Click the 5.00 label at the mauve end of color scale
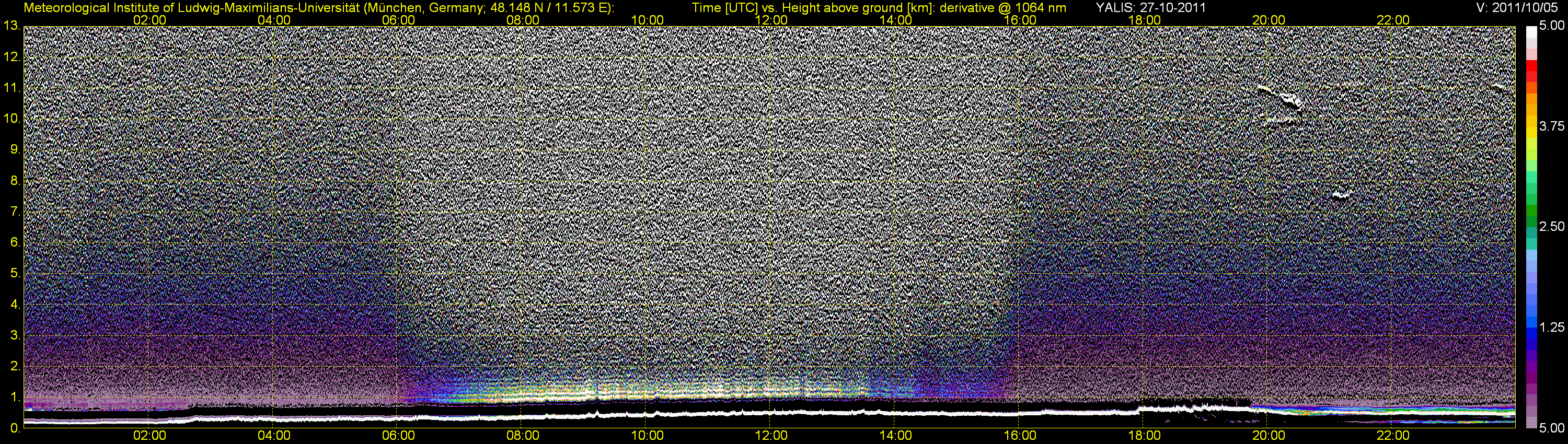The height and width of the screenshot is (444, 1568). pos(1552,429)
